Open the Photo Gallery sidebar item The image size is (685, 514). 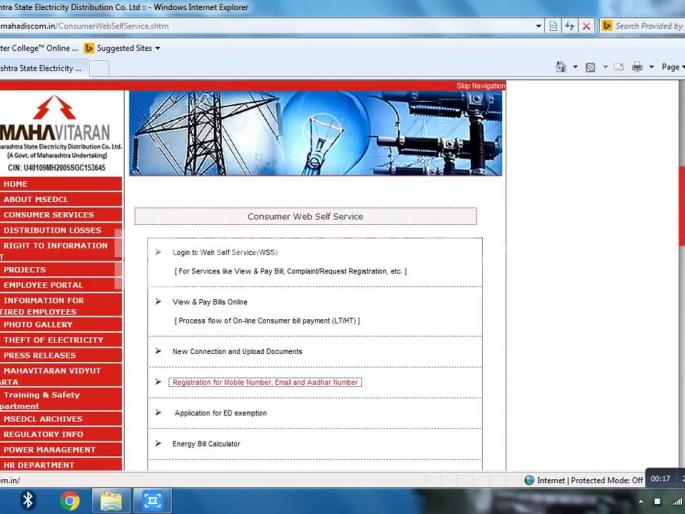tap(38, 325)
